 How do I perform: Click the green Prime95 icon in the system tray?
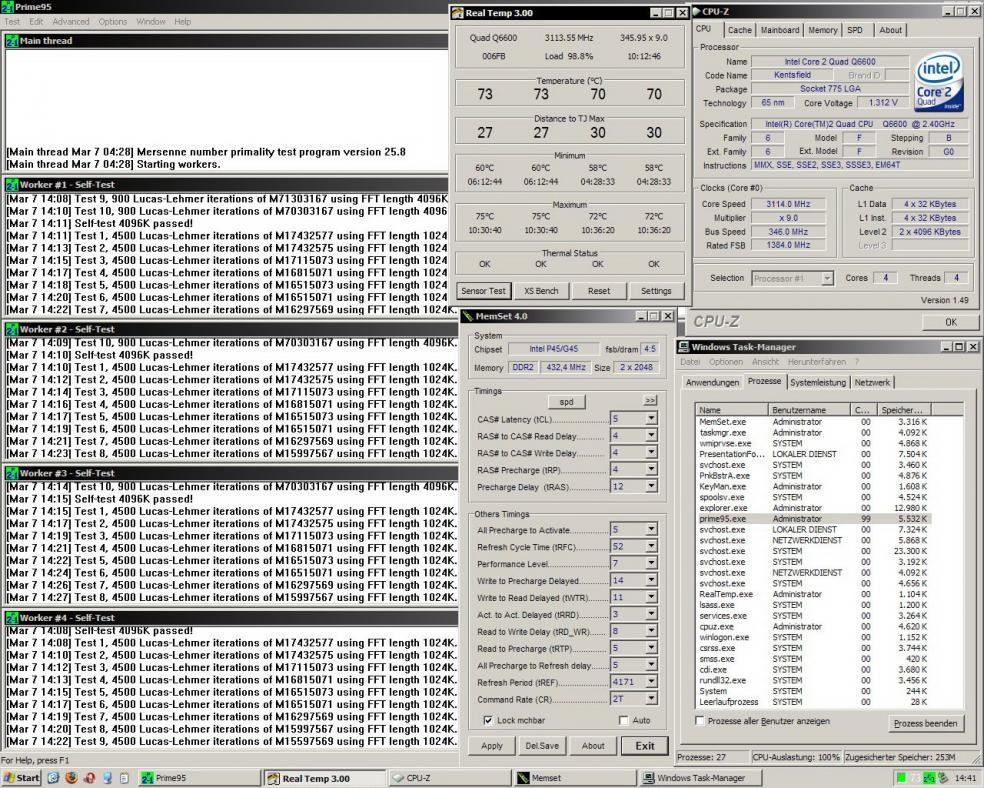click(929, 778)
